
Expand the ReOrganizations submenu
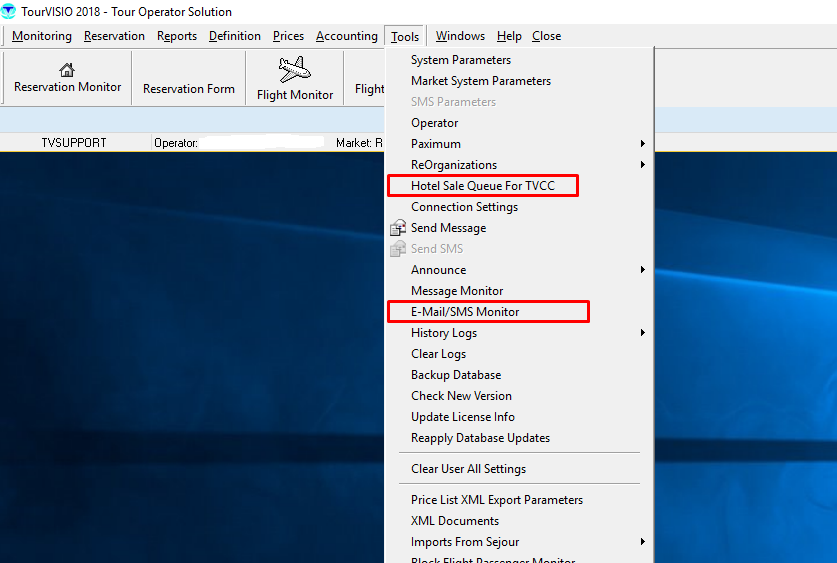pyautogui.click(x=642, y=165)
